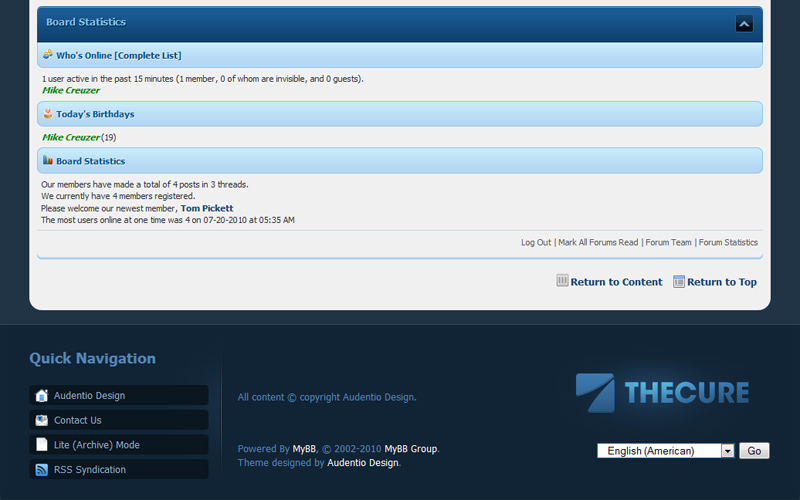Open the MyBB link in the footer
The width and height of the screenshot is (800, 500).
304,449
